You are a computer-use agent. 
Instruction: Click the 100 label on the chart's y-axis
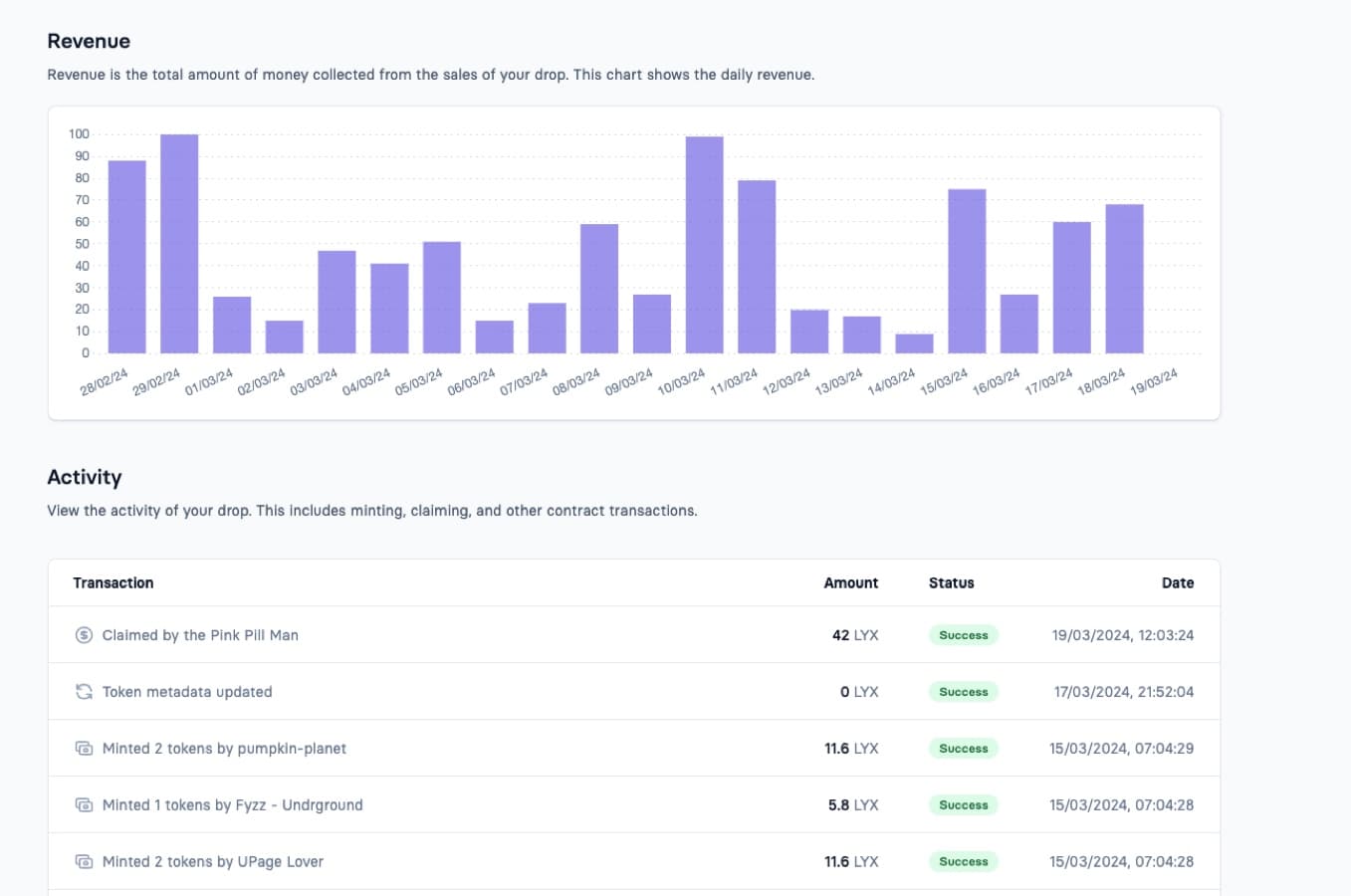click(x=79, y=134)
